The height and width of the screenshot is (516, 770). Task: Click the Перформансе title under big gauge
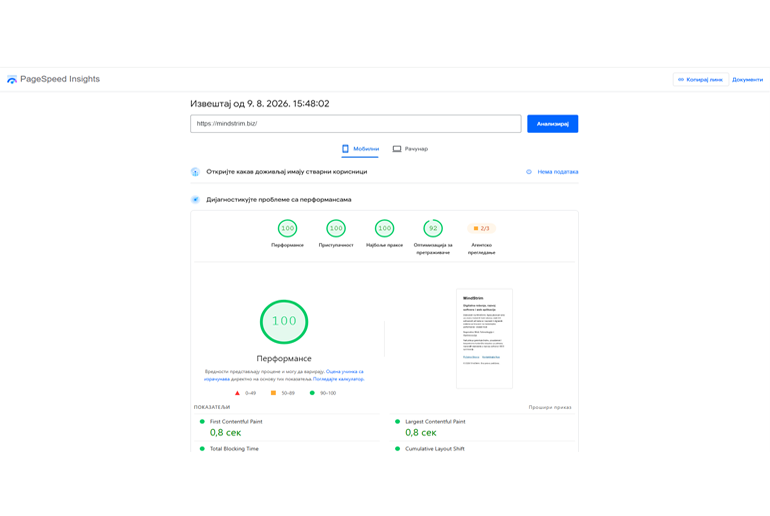point(284,358)
